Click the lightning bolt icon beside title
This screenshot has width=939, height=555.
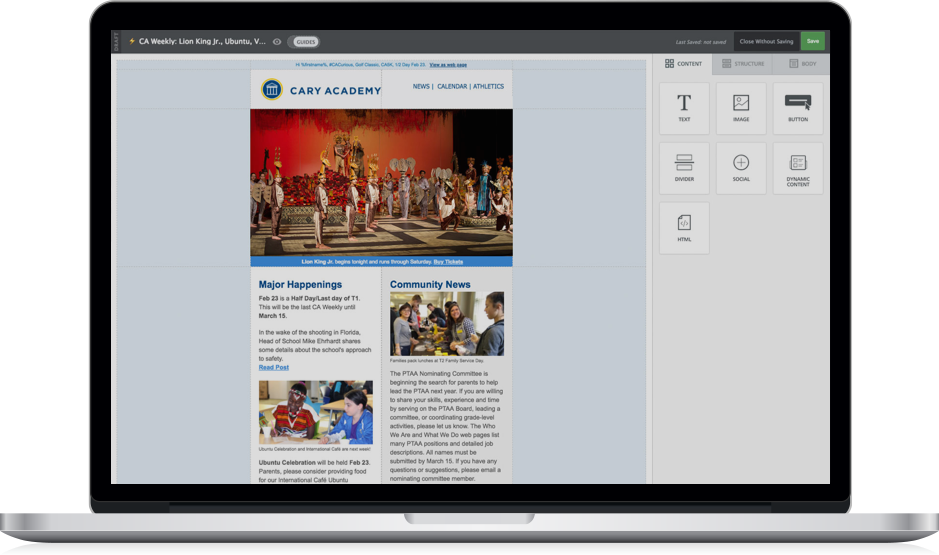[x=132, y=41]
